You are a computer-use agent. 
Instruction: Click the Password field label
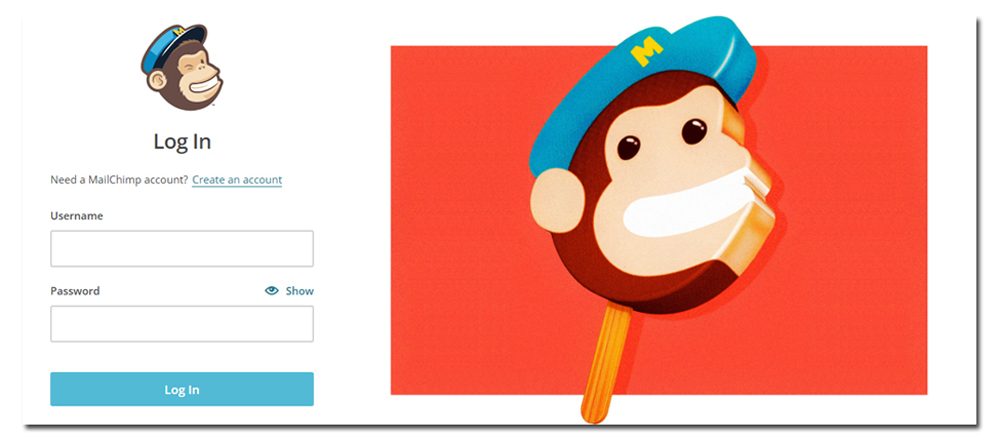(x=75, y=291)
